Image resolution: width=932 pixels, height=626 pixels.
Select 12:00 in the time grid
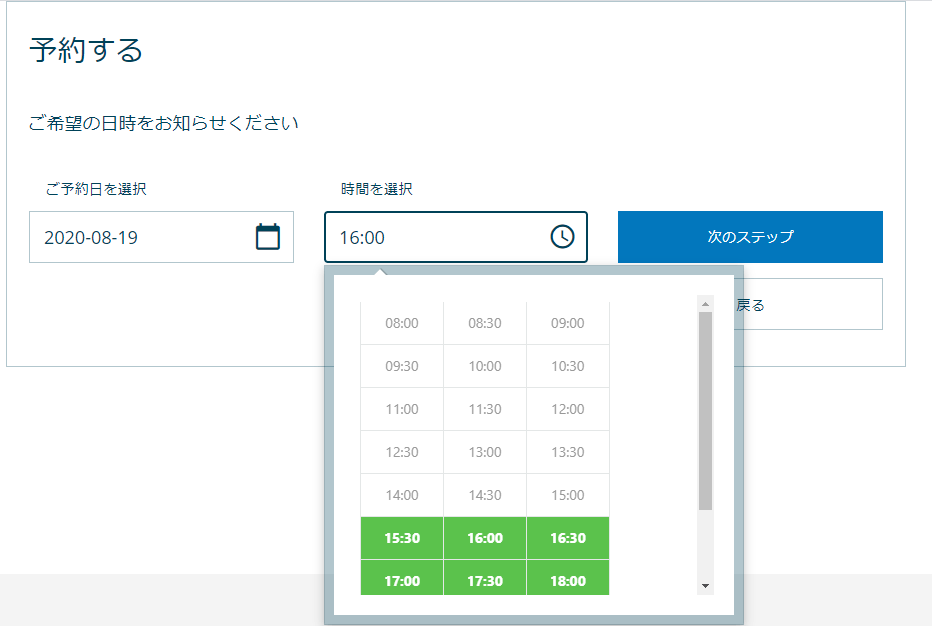568,409
